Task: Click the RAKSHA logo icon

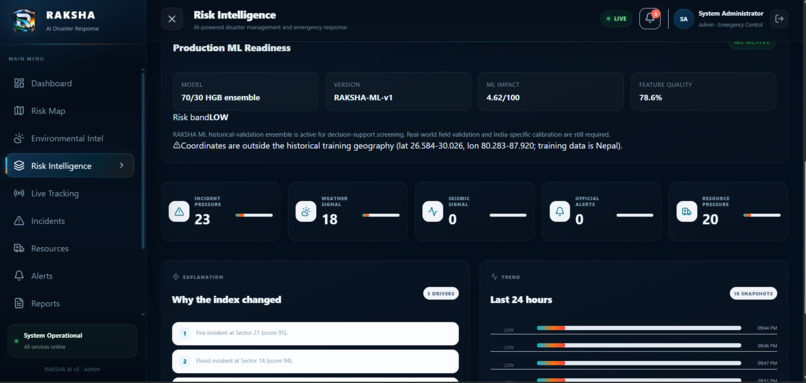Action: (x=24, y=21)
